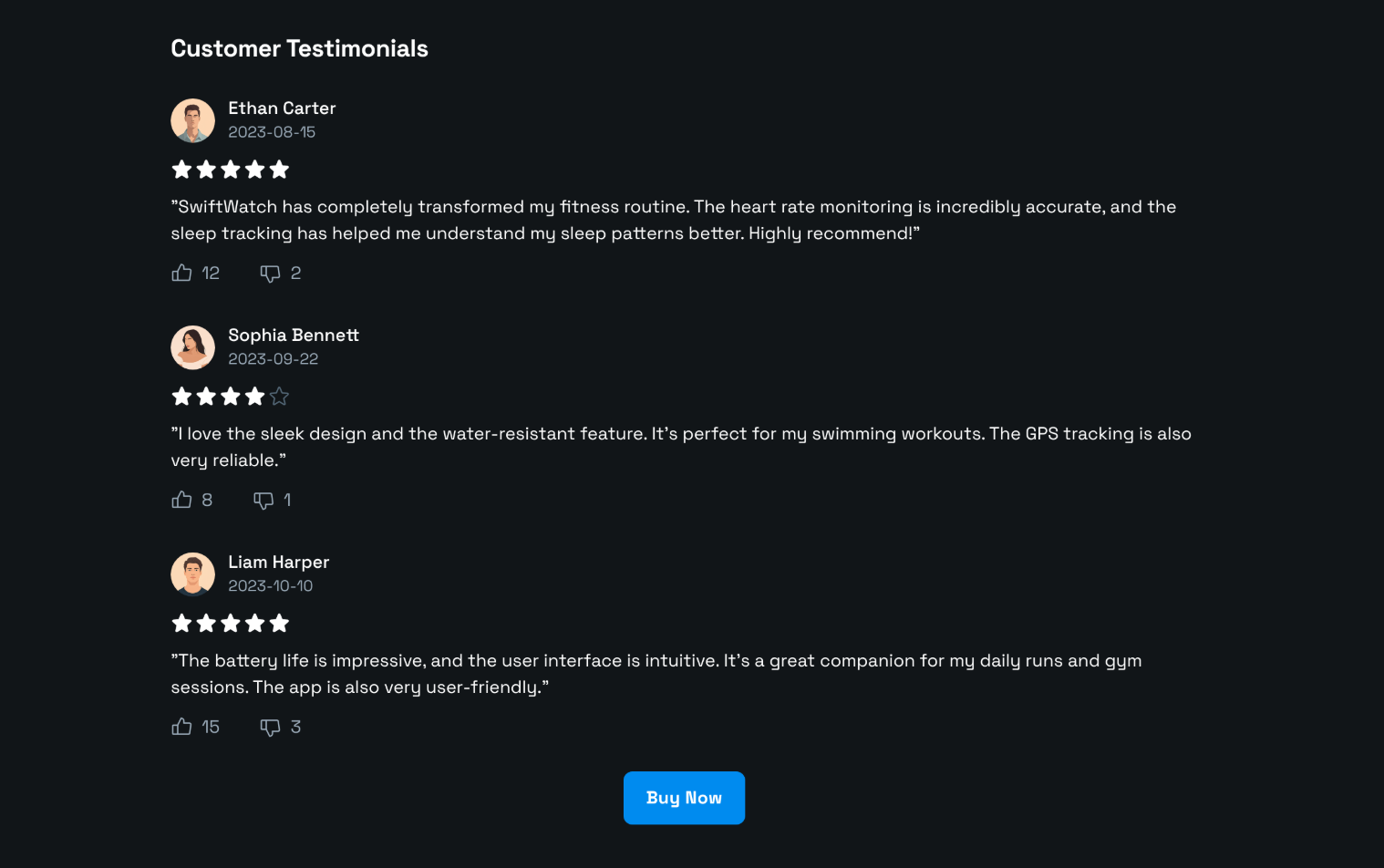This screenshot has height=868, width=1384.
Task: Click the 15 likes count on Liam's review
Action: (211, 728)
